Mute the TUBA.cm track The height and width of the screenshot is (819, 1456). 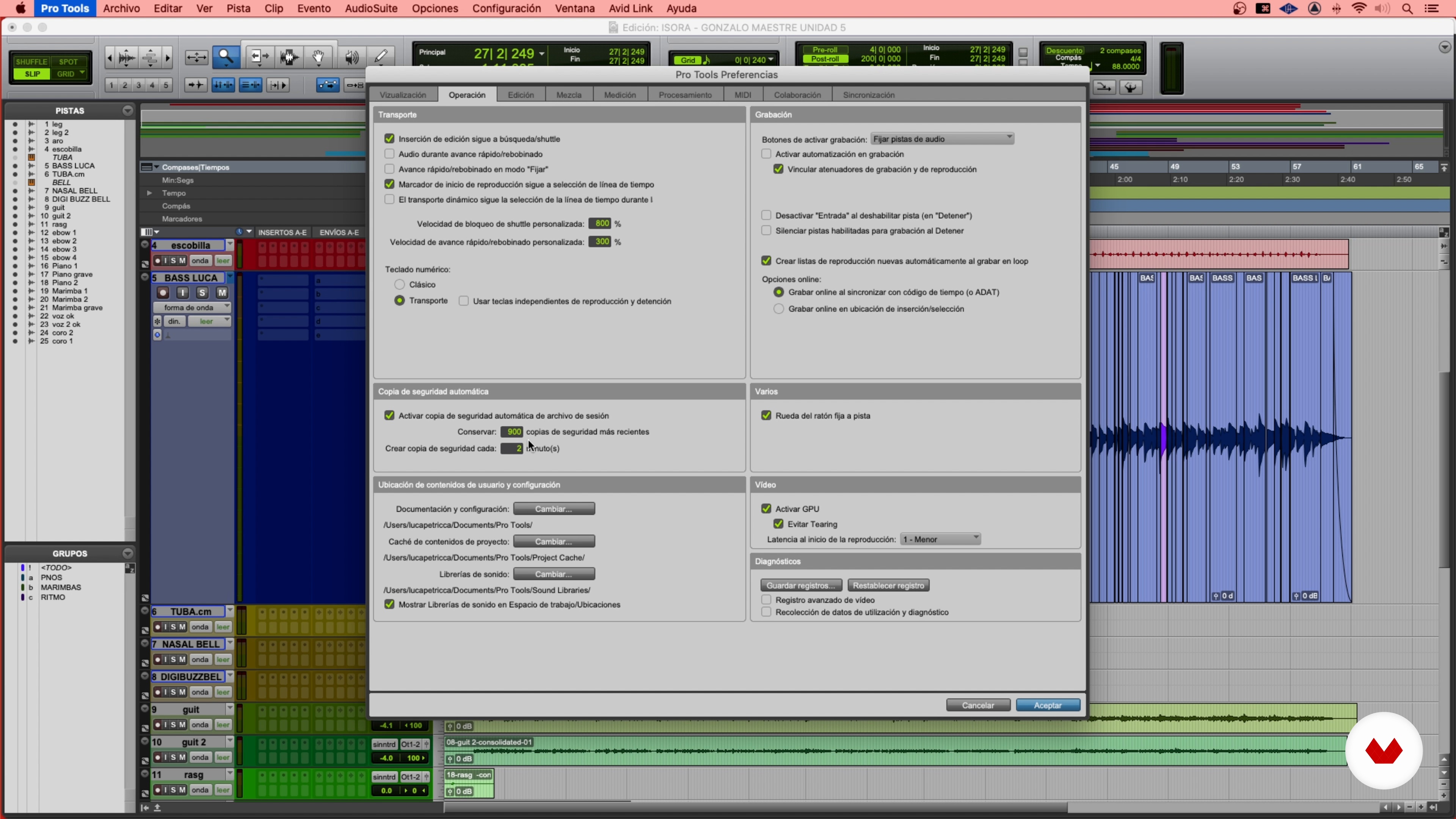(182, 627)
